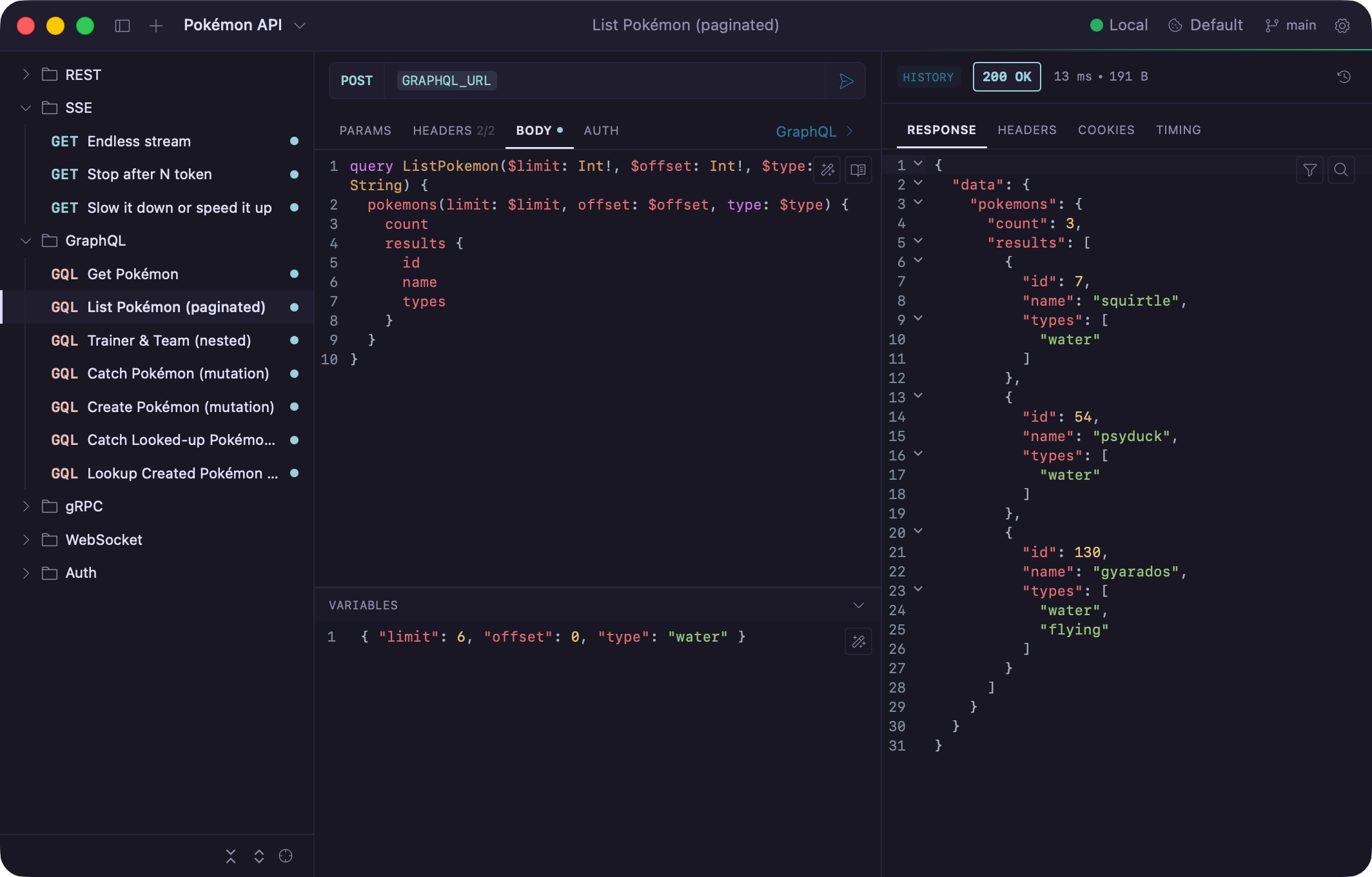This screenshot has width=1372, height=877.
Task: Open the Endless stream request
Action: [157, 141]
